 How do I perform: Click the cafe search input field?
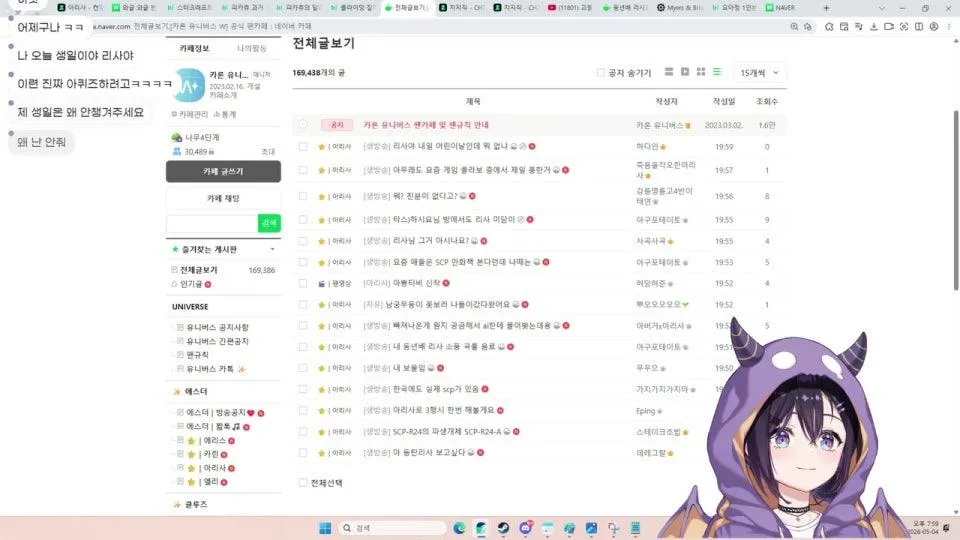(212, 223)
